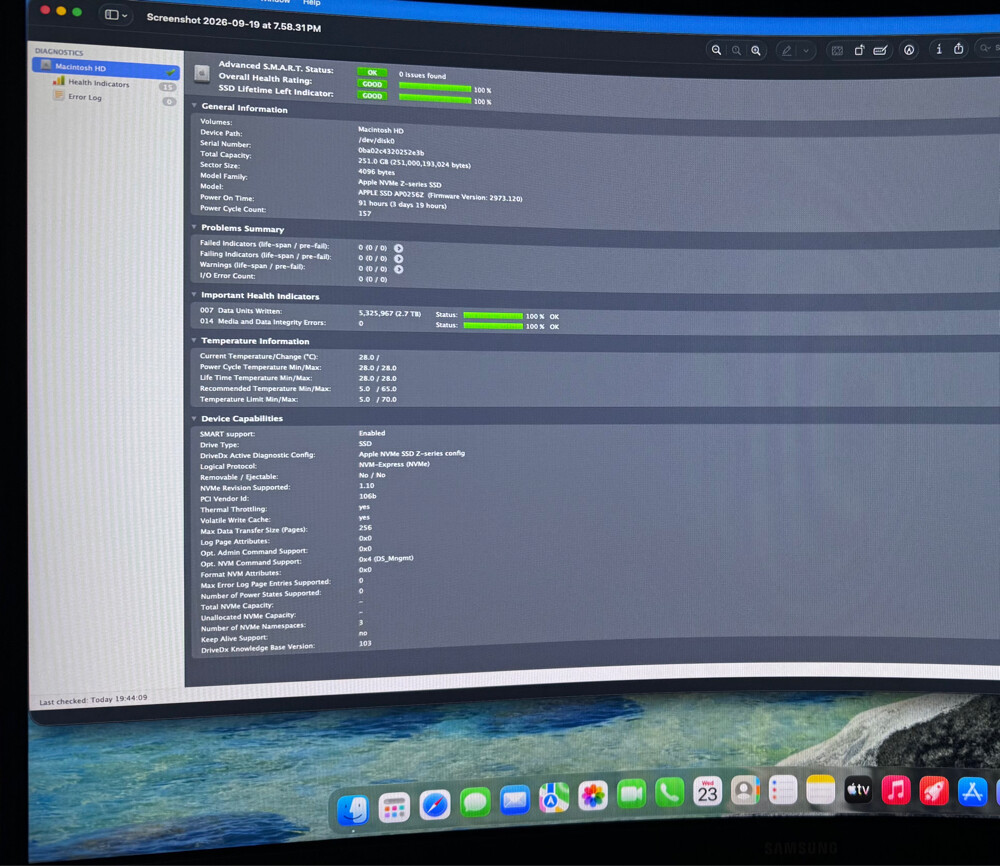The height and width of the screenshot is (866, 1000).
Task: Click the dashed selection rectangle toolbar icon
Action: coord(837,50)
